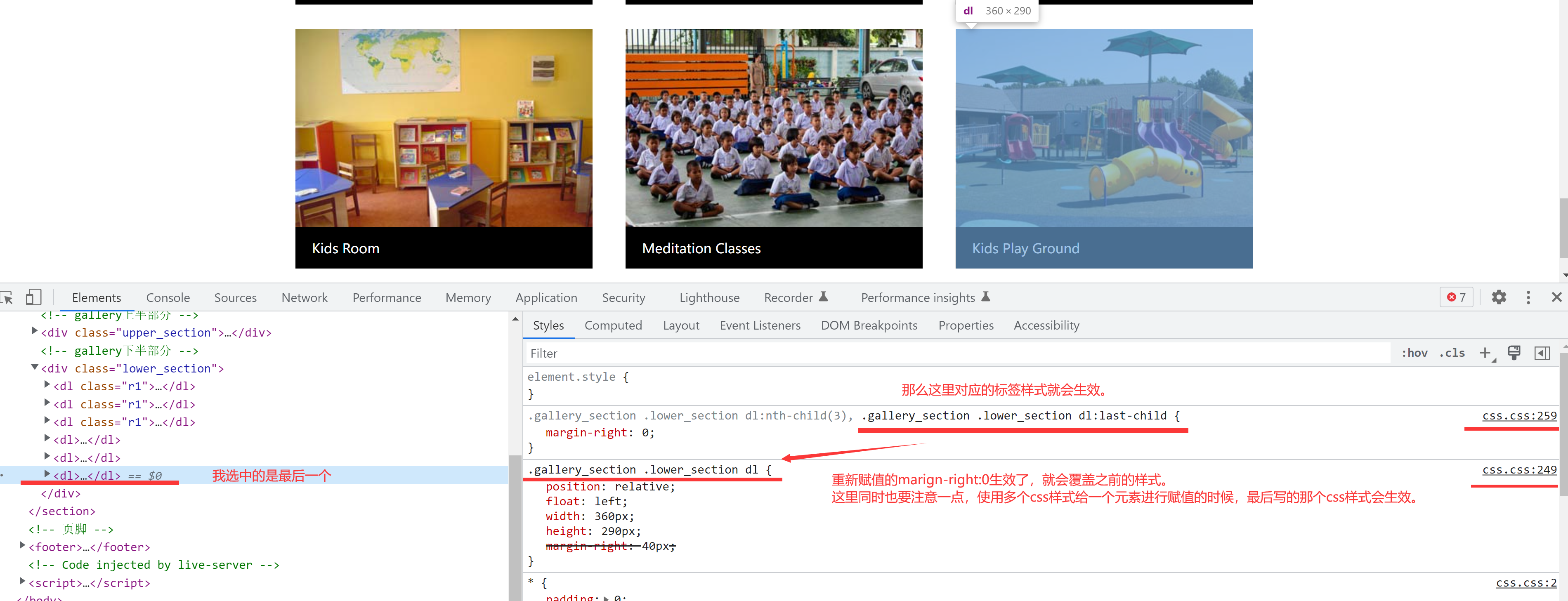Screen dimensions: 1568x601
Task: Select the Styles pane tab
Action: [x=548, y=325]
